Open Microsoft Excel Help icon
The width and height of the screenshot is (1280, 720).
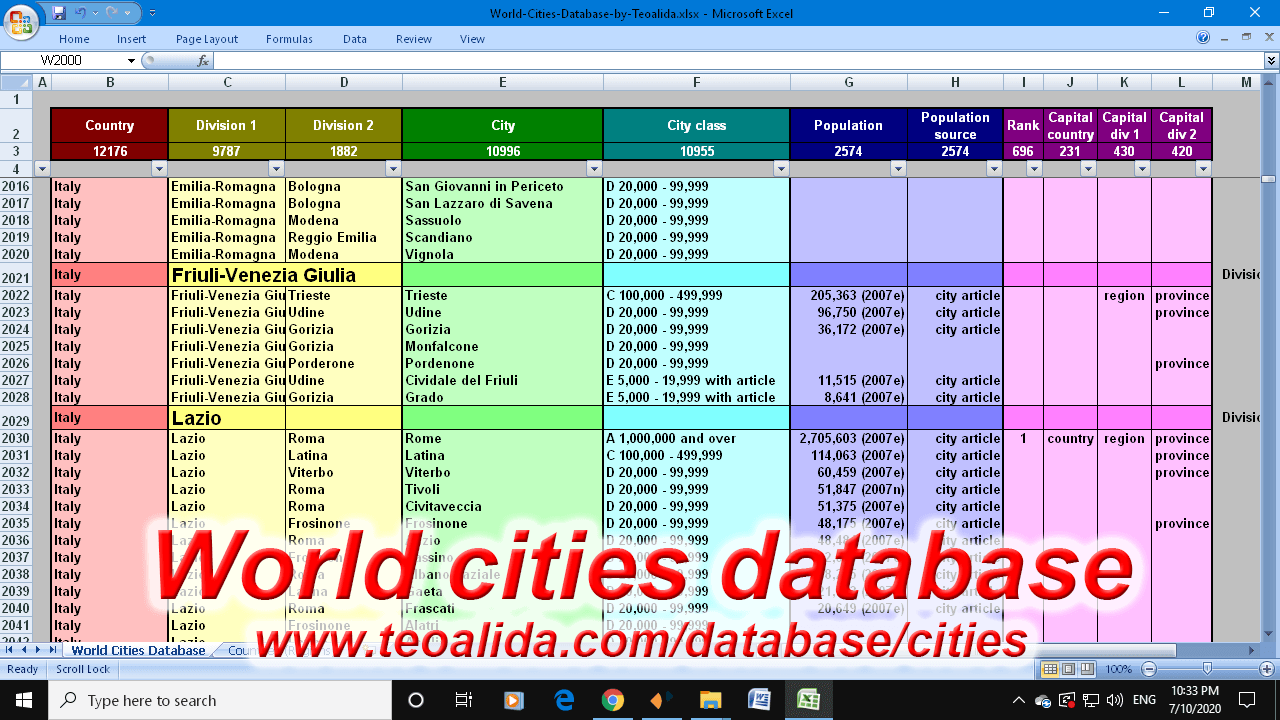pyautogui.click(x=1203, y=38)
